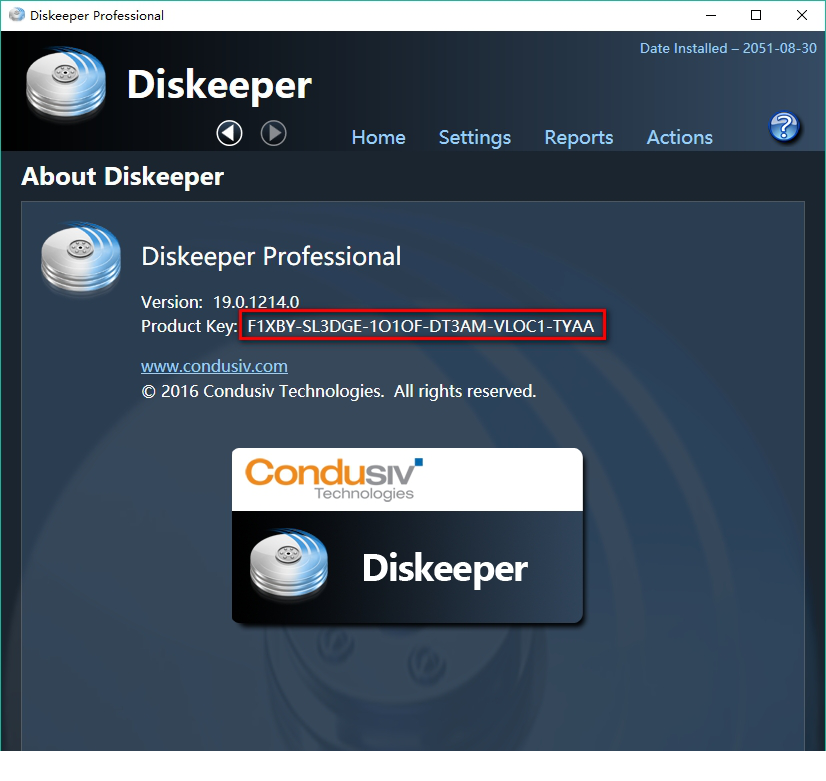Click the disk icon beside Diskeeper Professional heading
Screen dimensions: 826x781
pos(81,258)
